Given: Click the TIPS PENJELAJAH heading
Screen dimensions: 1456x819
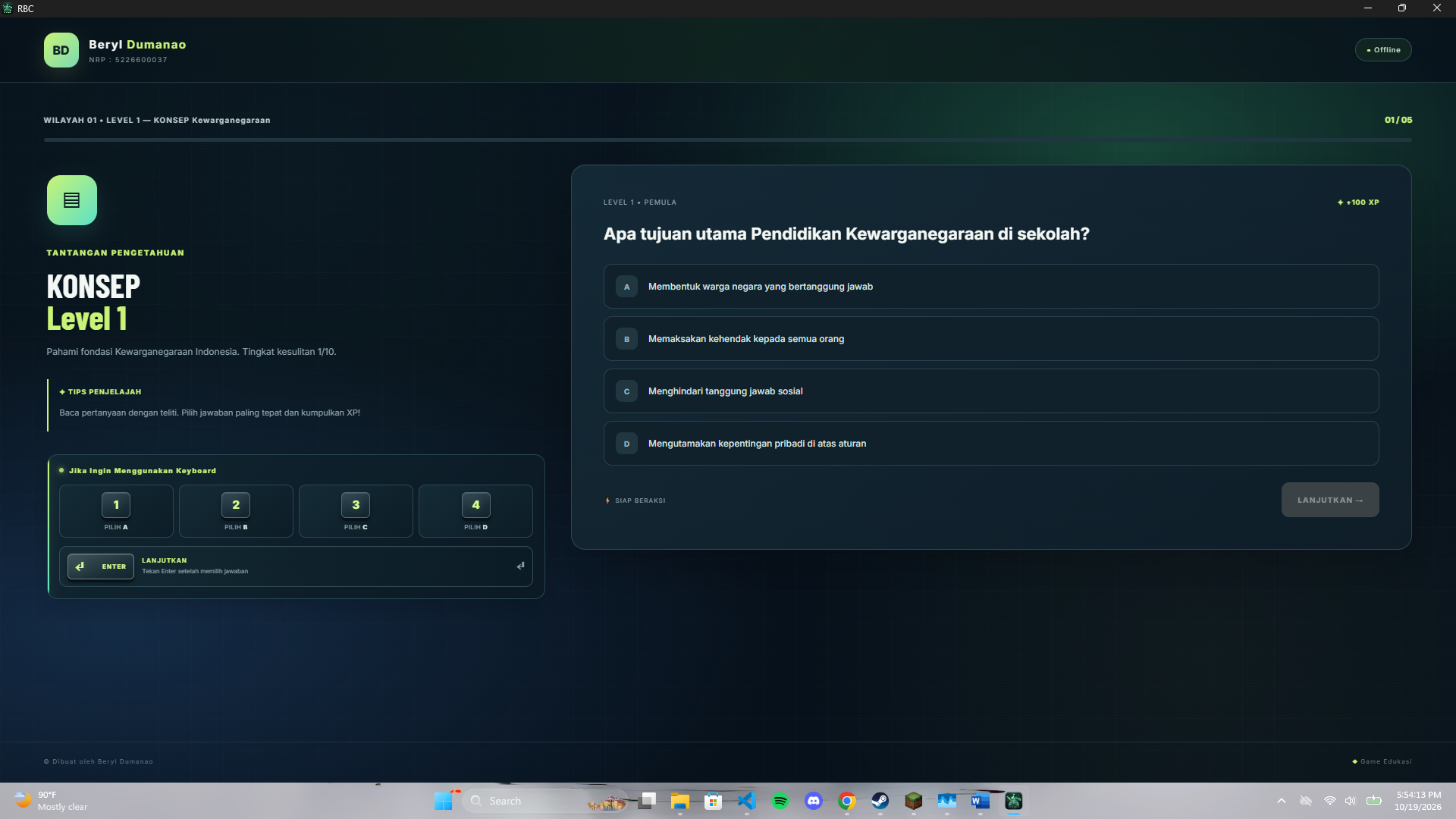Looking at the screenshot, I should click(100, 392).
